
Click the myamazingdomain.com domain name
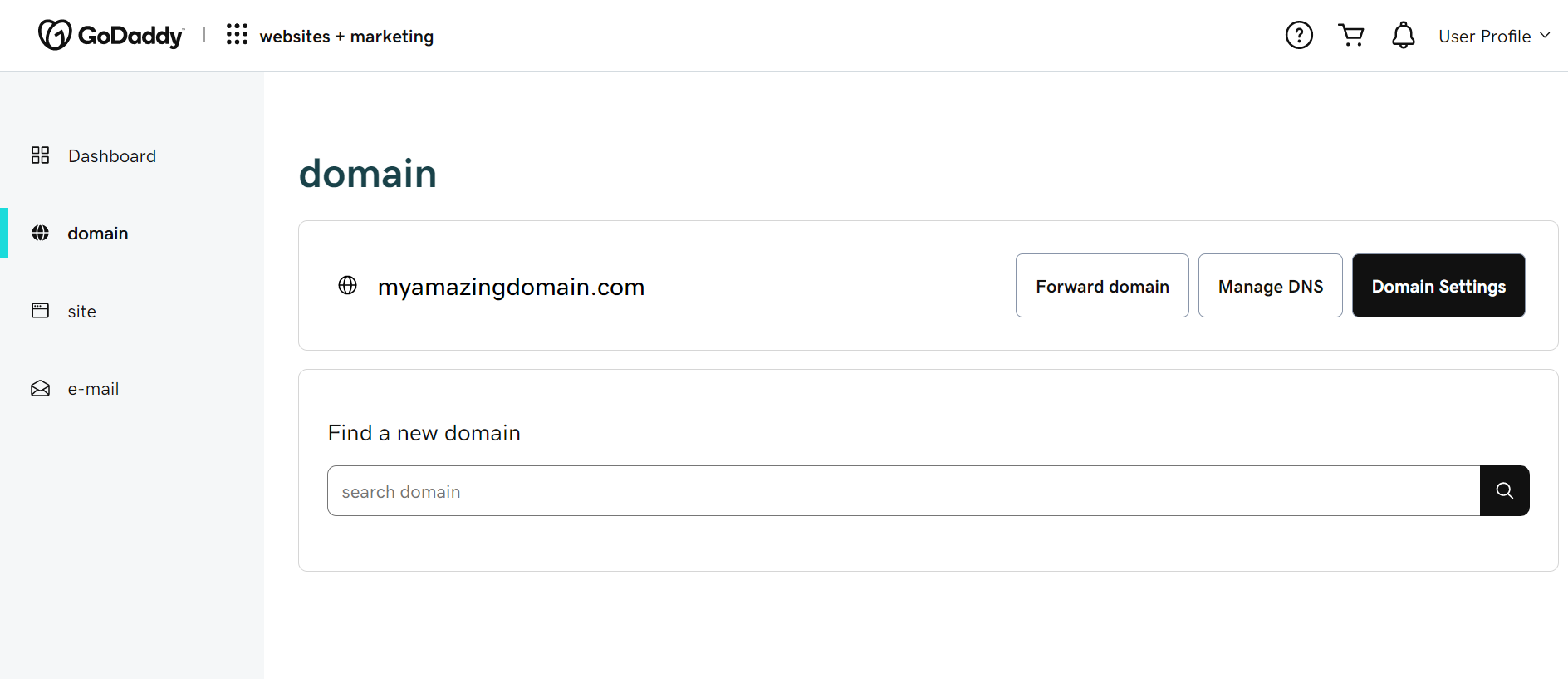tap(511, 286)
